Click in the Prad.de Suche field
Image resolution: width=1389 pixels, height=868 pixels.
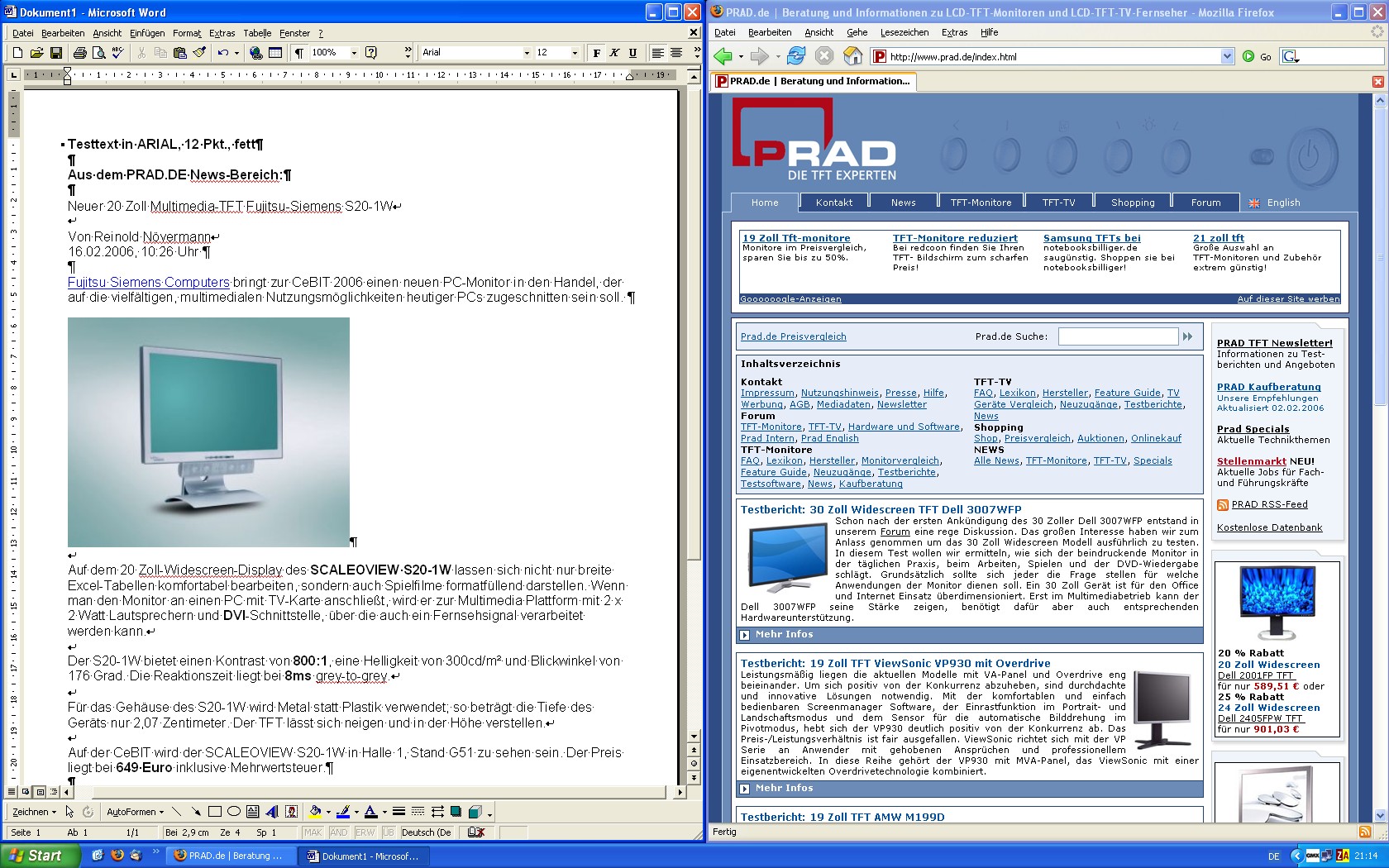(x=1118, y=336)
